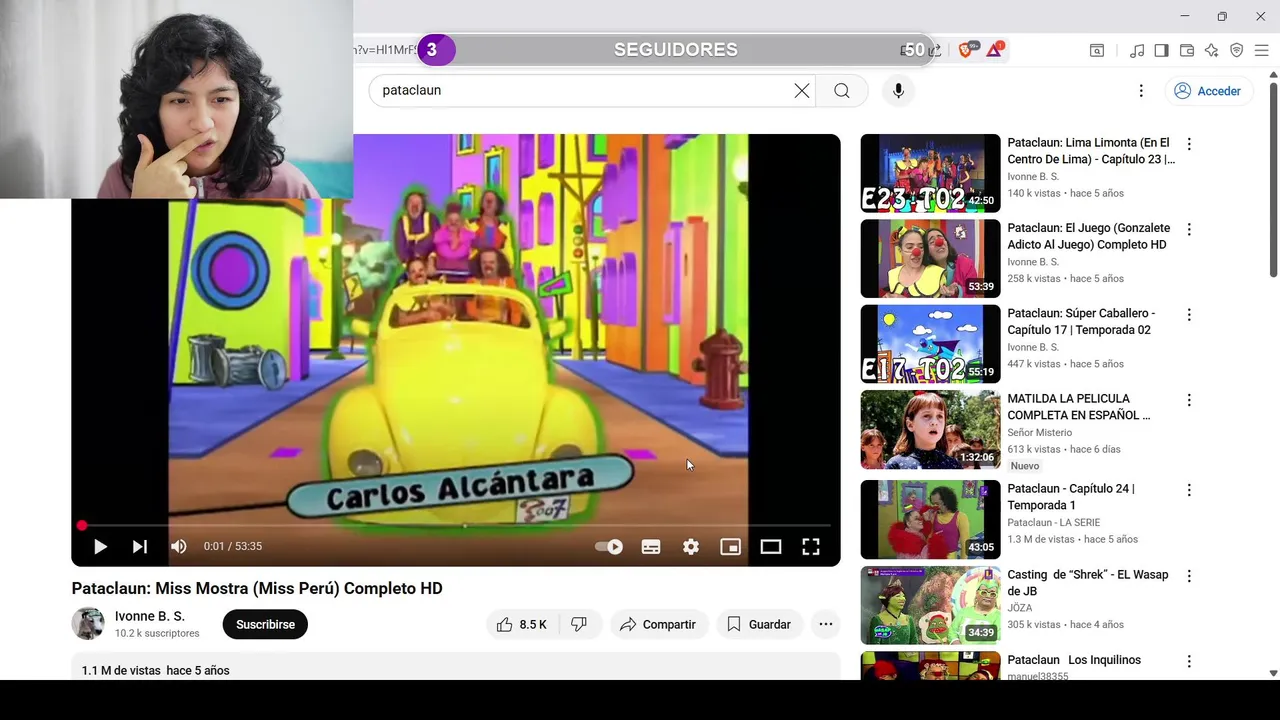Viewport: 1280px width, 720px height.
Task: Subscribe with the Suscribirse button
Action: point(265,624)
